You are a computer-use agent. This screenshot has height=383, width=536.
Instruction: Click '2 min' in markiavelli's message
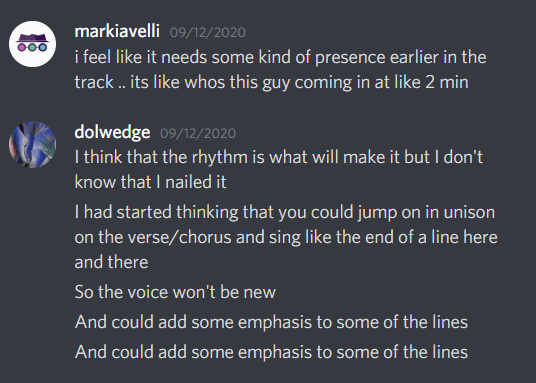pyautogui.click(x=447, y=82)
